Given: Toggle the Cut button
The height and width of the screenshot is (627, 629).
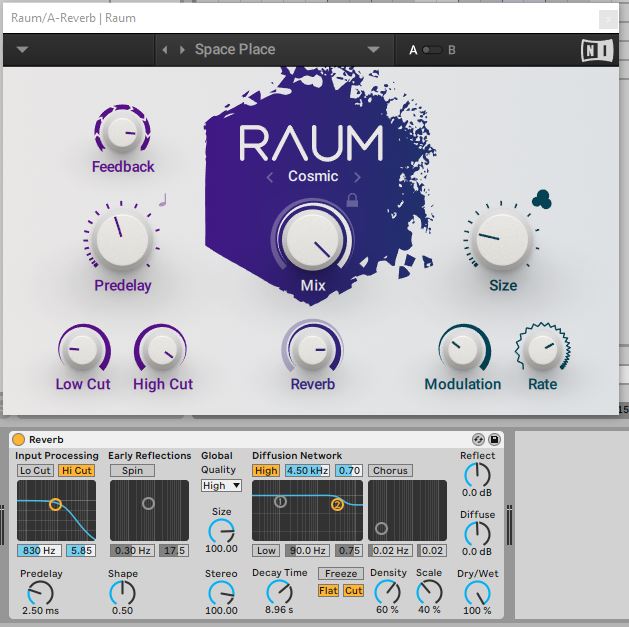Looking at the screenshot, I should pos(353,590).
